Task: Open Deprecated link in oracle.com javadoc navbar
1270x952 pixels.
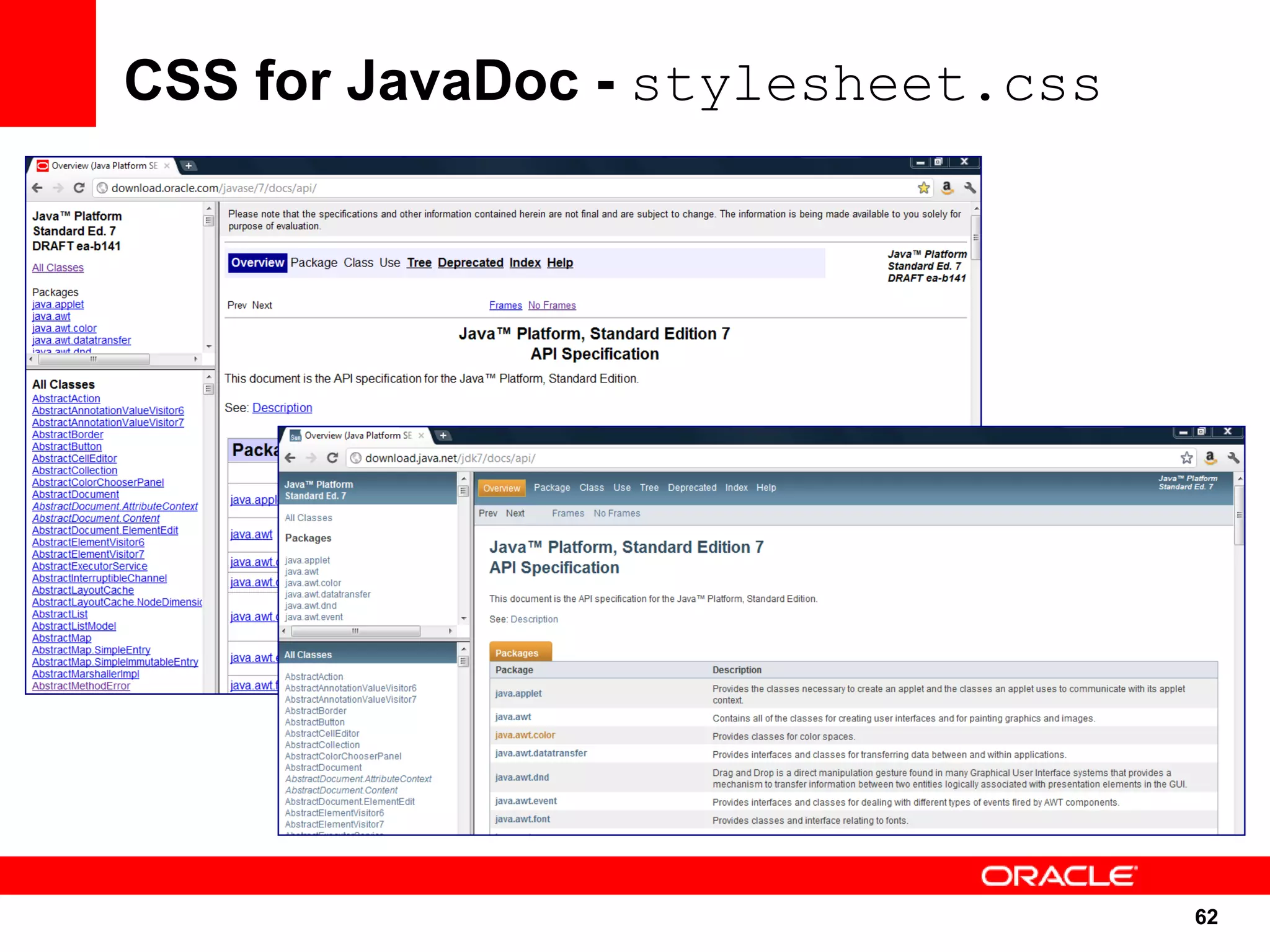Action: tap(471, 263)
